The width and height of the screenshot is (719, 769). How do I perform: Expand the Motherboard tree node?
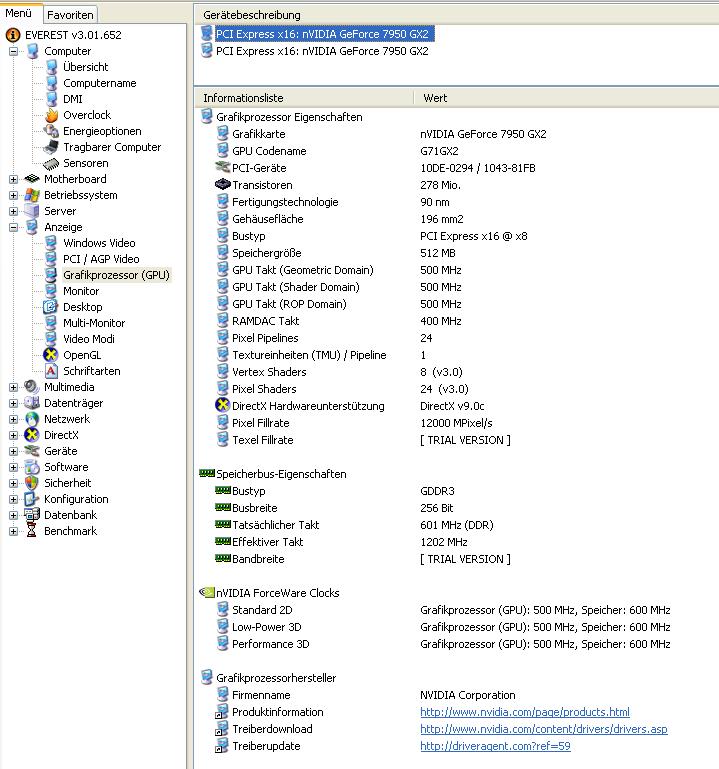13,179
